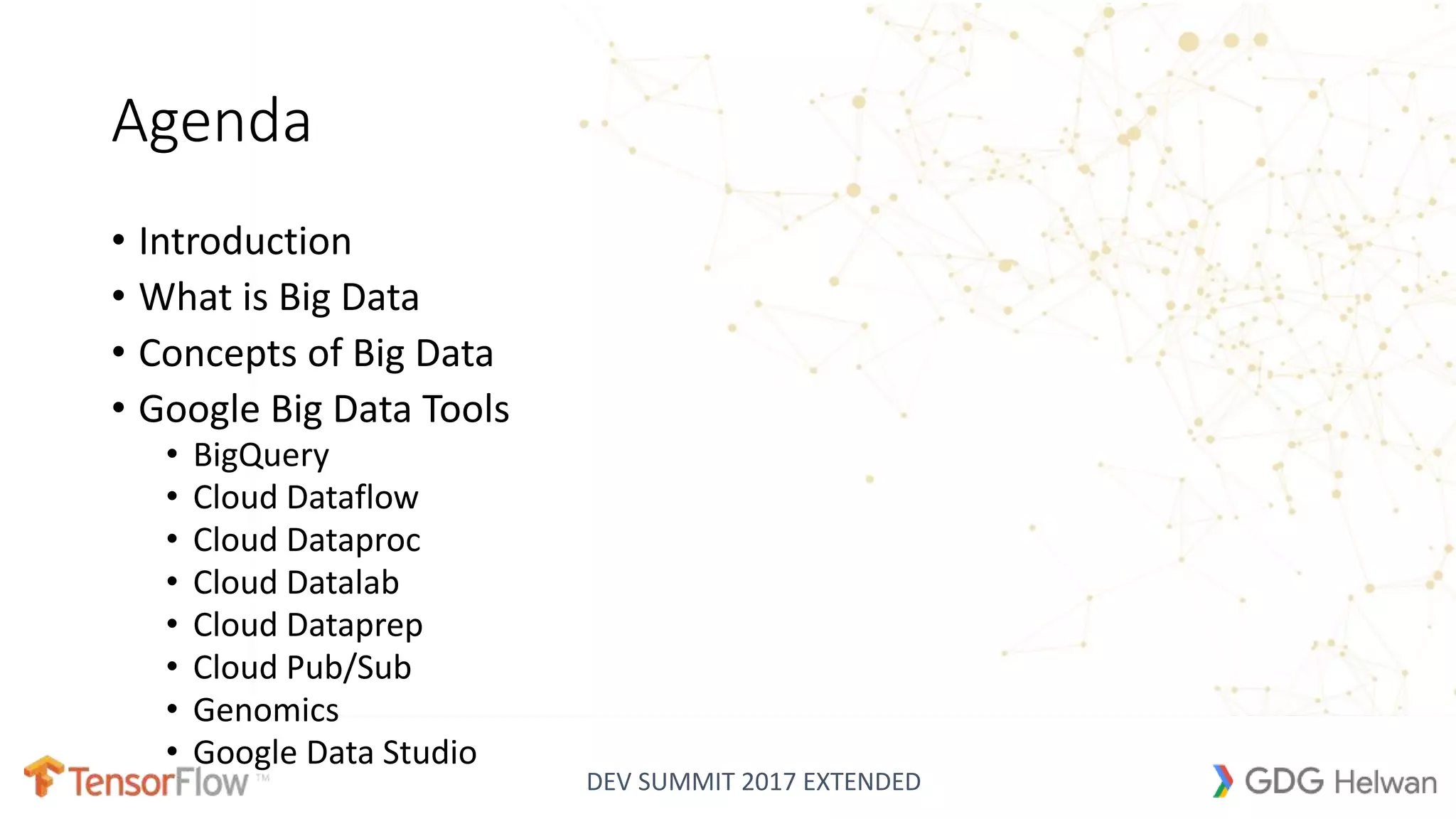This screenshot has height=819, width=1456.
Task: Click the Introduction bullet item
Action: tap(245, 241)
